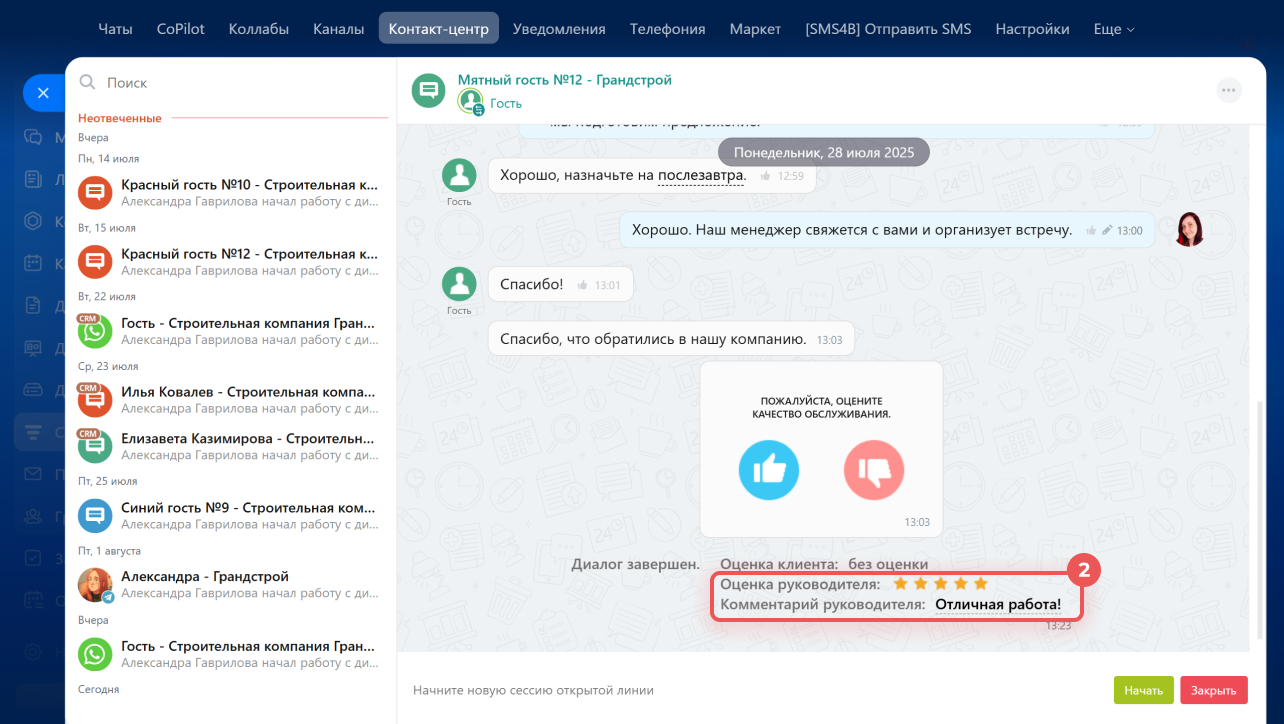Viewport: 1284px width, 724px height.
Task: Select the Контакт-центр tab
Action: [439, 29]
